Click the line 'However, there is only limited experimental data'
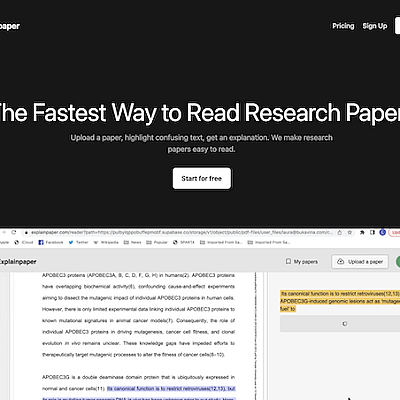 tap(138, 309)
